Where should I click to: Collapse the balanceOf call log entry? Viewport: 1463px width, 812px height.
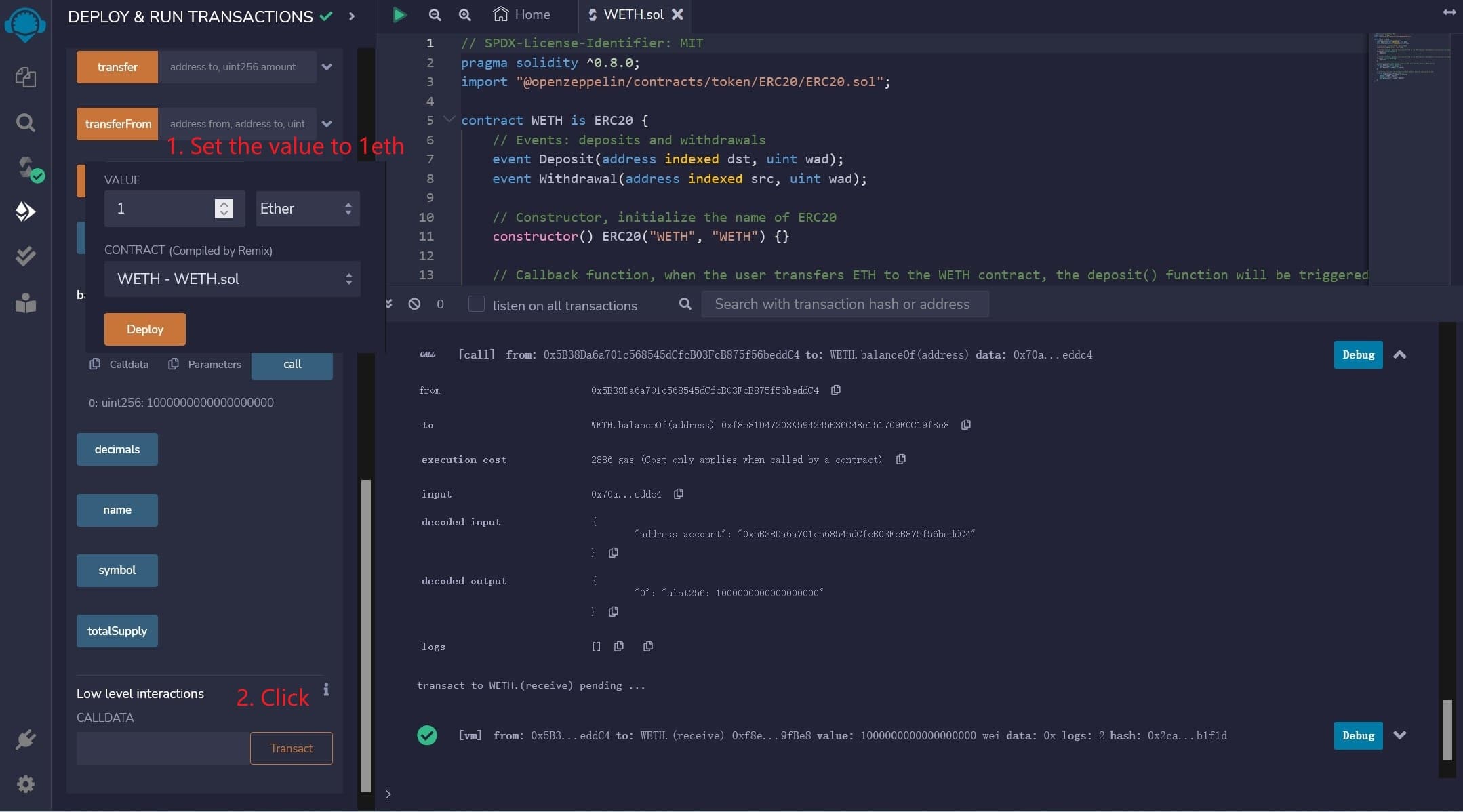pyautogui.click(x=1400, y=355)
